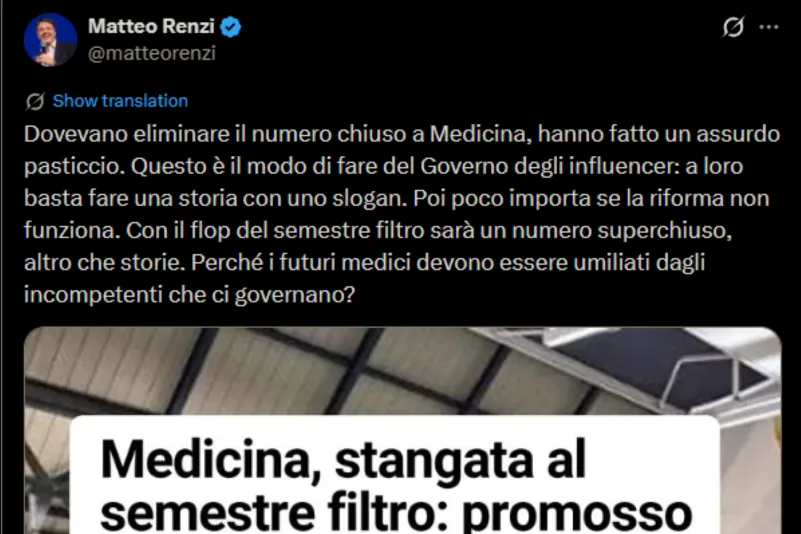Click the line starting "basta fare una storia"
The height and width of the screenshot is (534, 801).
coord(396,198)
